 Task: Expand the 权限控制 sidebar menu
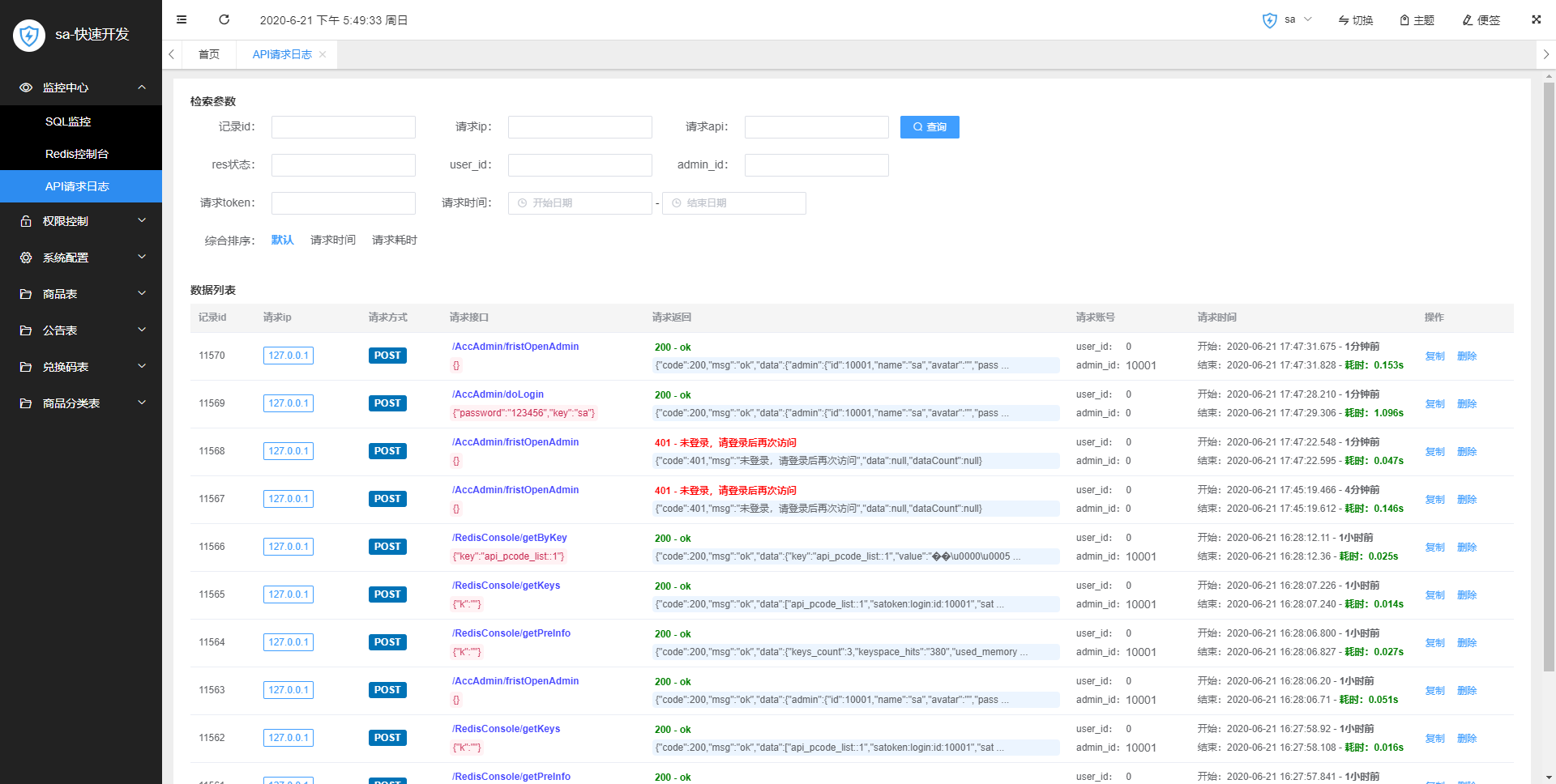tap(81, 221)
